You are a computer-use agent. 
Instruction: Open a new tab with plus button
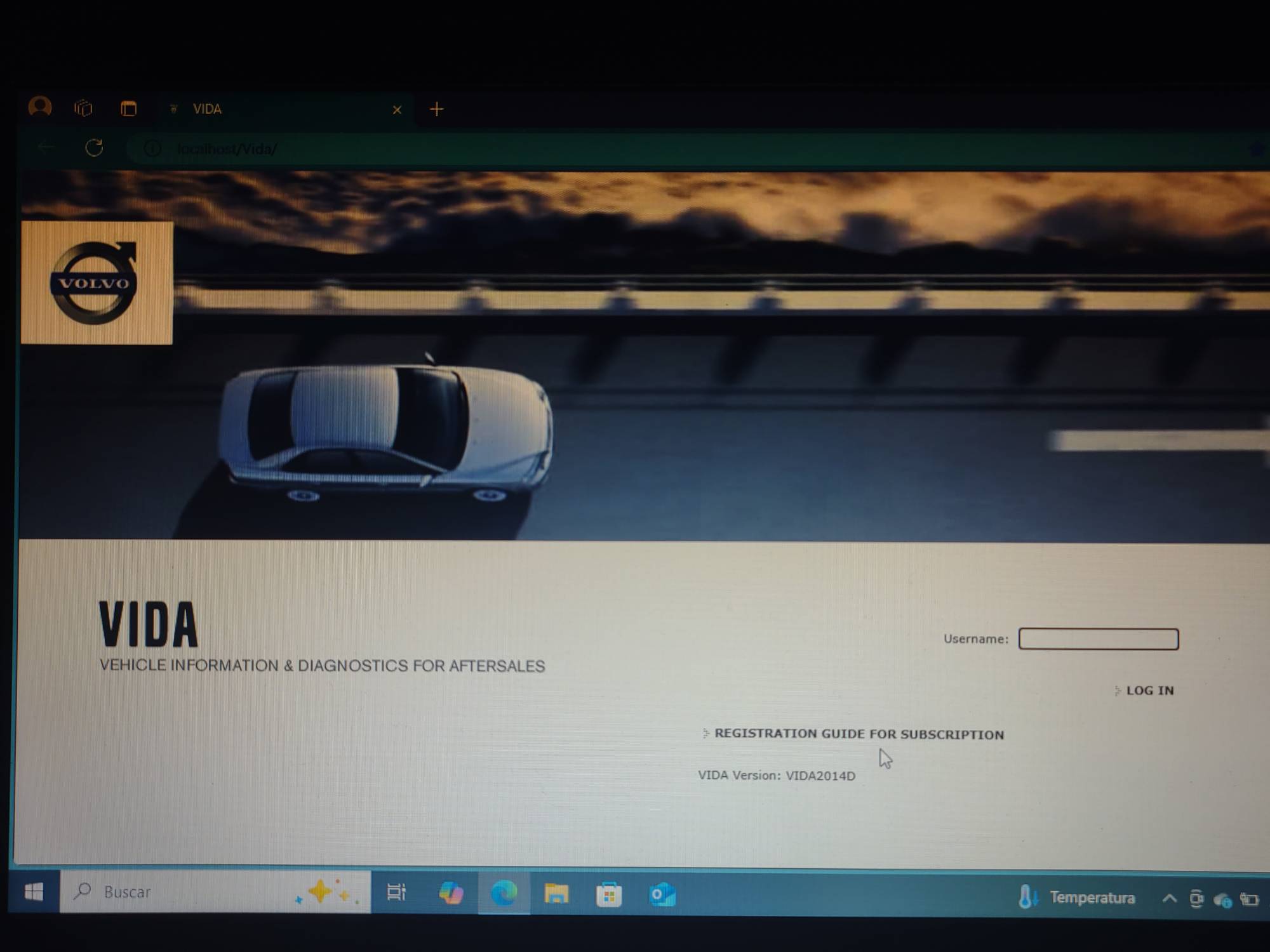coord(436,109)
